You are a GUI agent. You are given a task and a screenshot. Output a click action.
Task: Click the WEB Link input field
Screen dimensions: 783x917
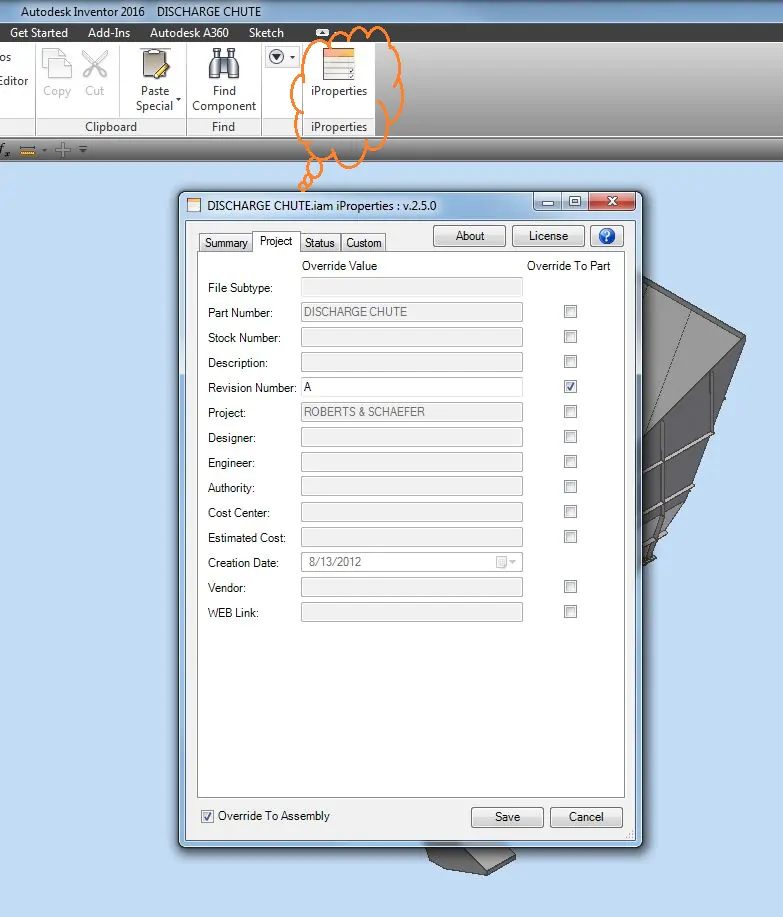coord(412,612)
